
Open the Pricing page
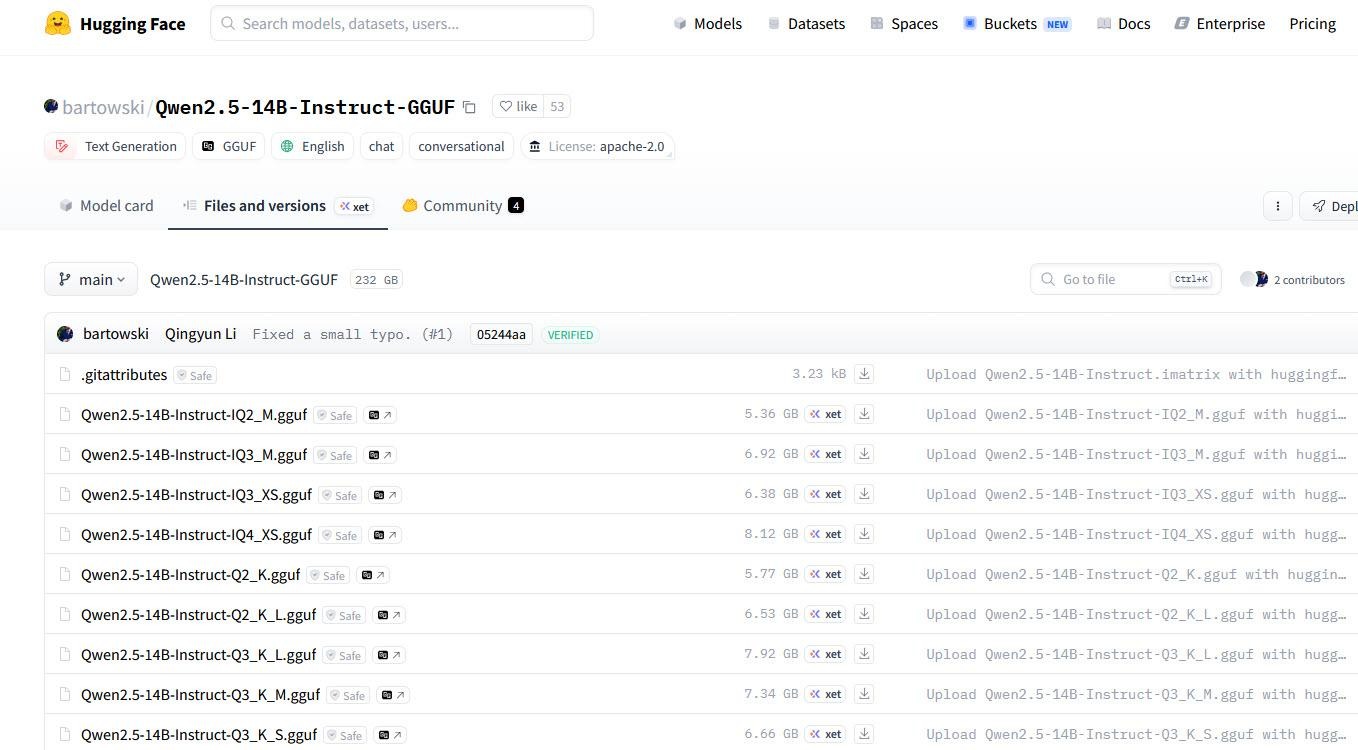click(1313, 24)
